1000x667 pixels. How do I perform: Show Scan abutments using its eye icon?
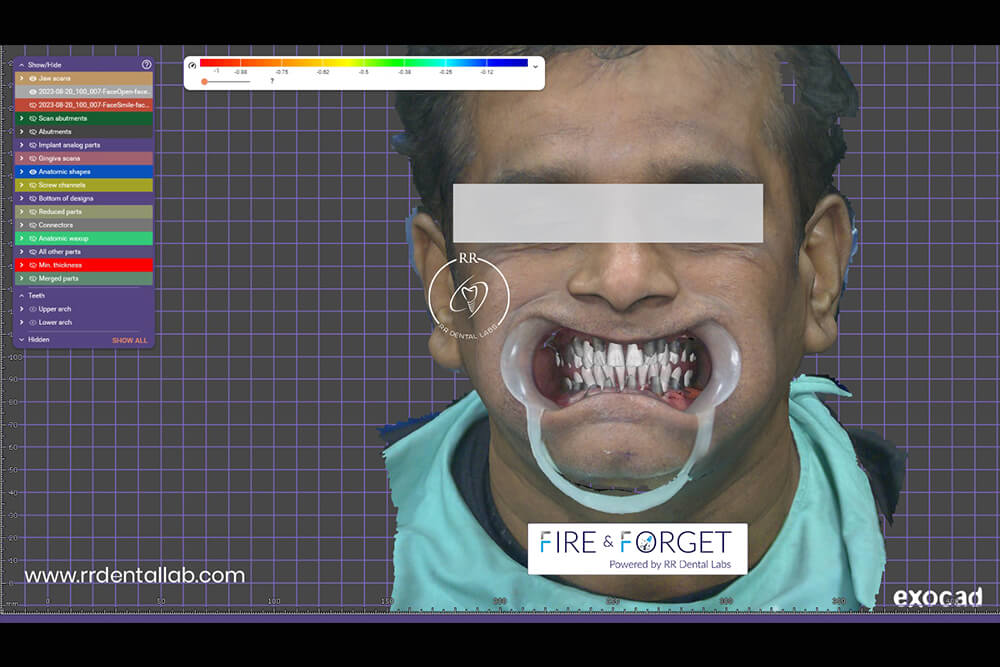(33, 118)
